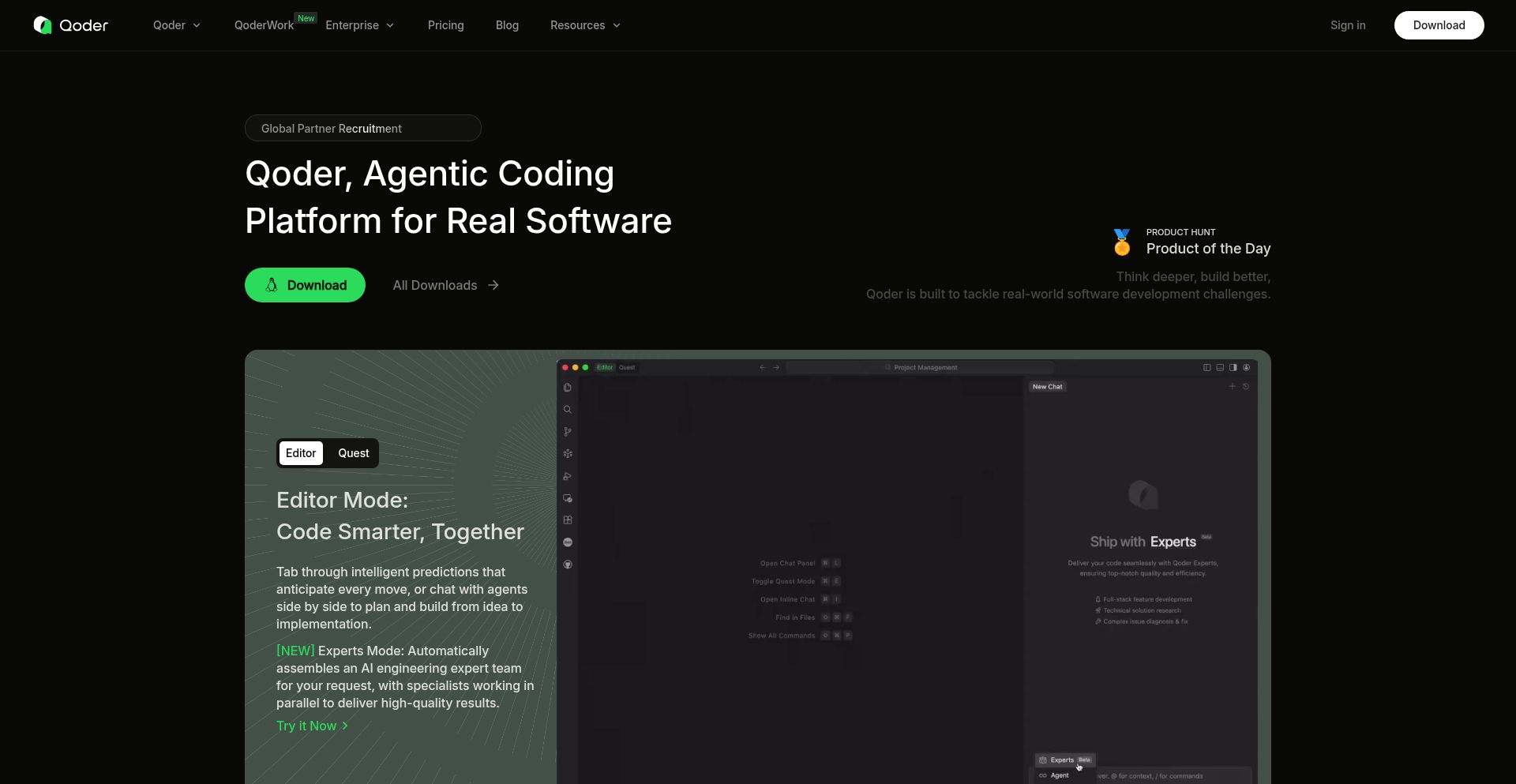Open the source control branch icon
Image resolution: width=1516 pixels, height=784 pixels.
pyautogui.click(x=567, y=432)
